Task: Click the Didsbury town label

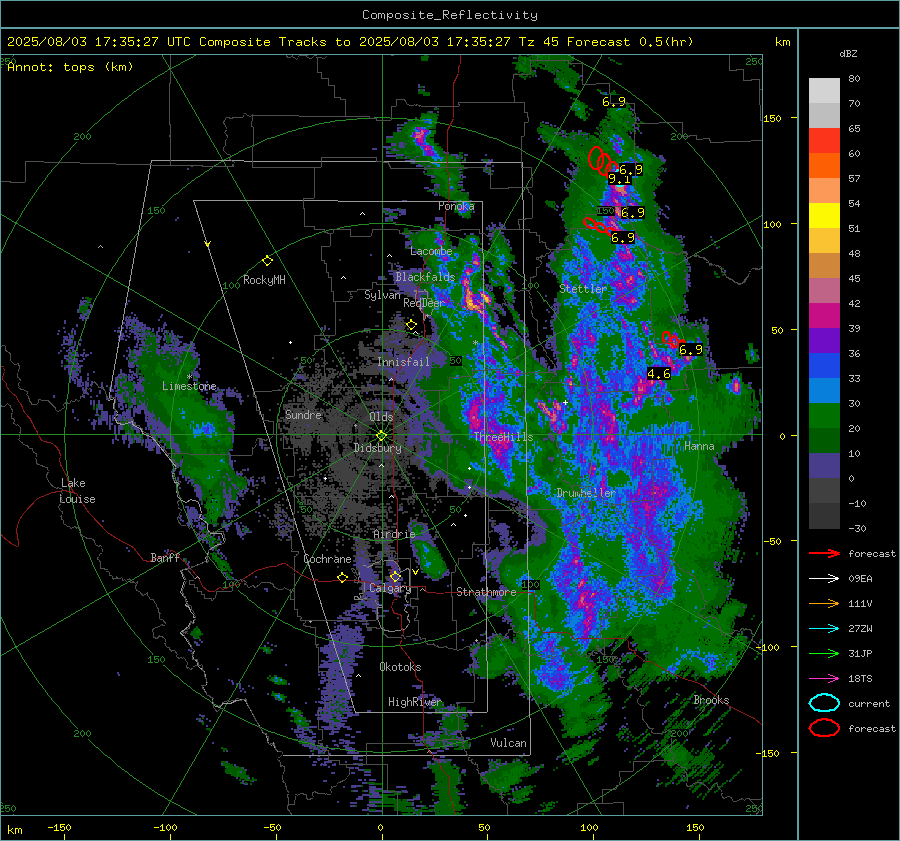Action: [377, 448]
